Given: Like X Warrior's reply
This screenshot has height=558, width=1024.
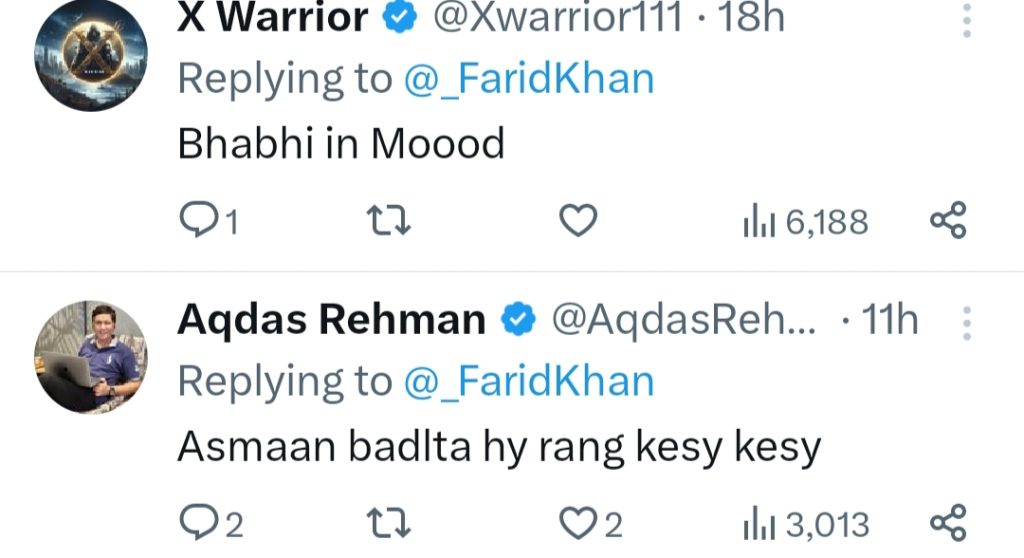Looking at the screenshot, I should pos(577,221).
